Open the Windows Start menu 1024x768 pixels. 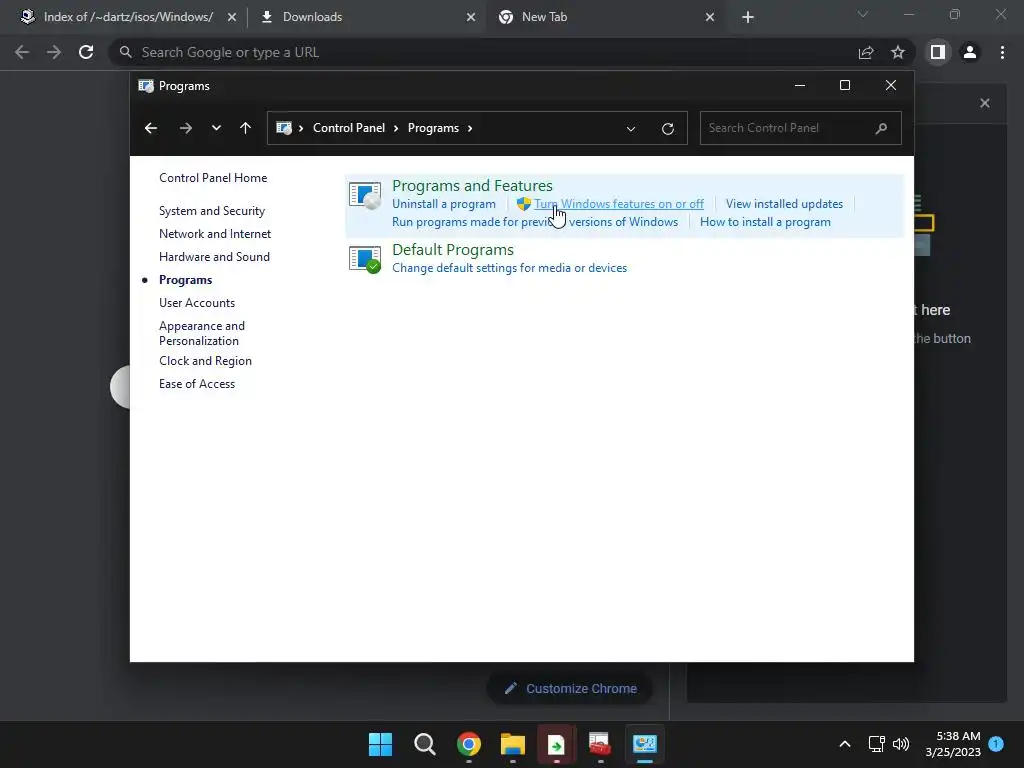click(x=380, y=744)
